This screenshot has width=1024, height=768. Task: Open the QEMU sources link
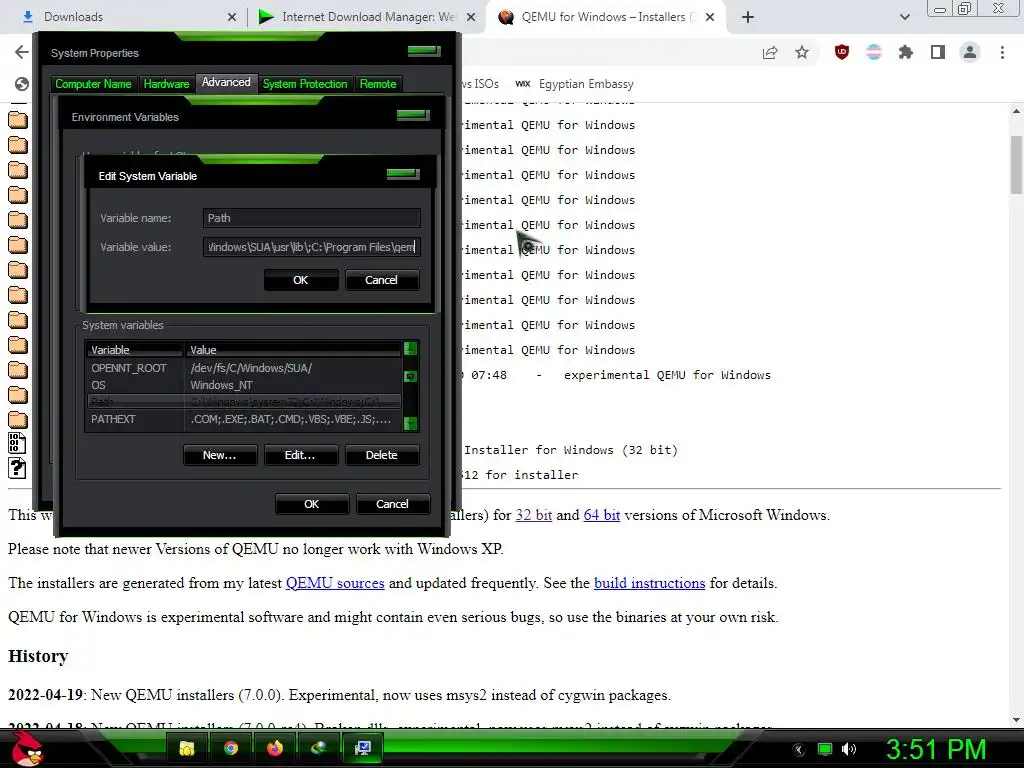[335, 583]
